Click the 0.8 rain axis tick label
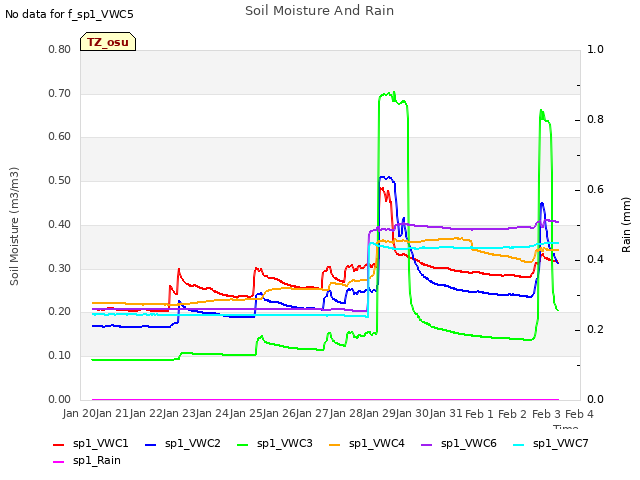Screen dimensions: 640x480 (x=595, y=120)
